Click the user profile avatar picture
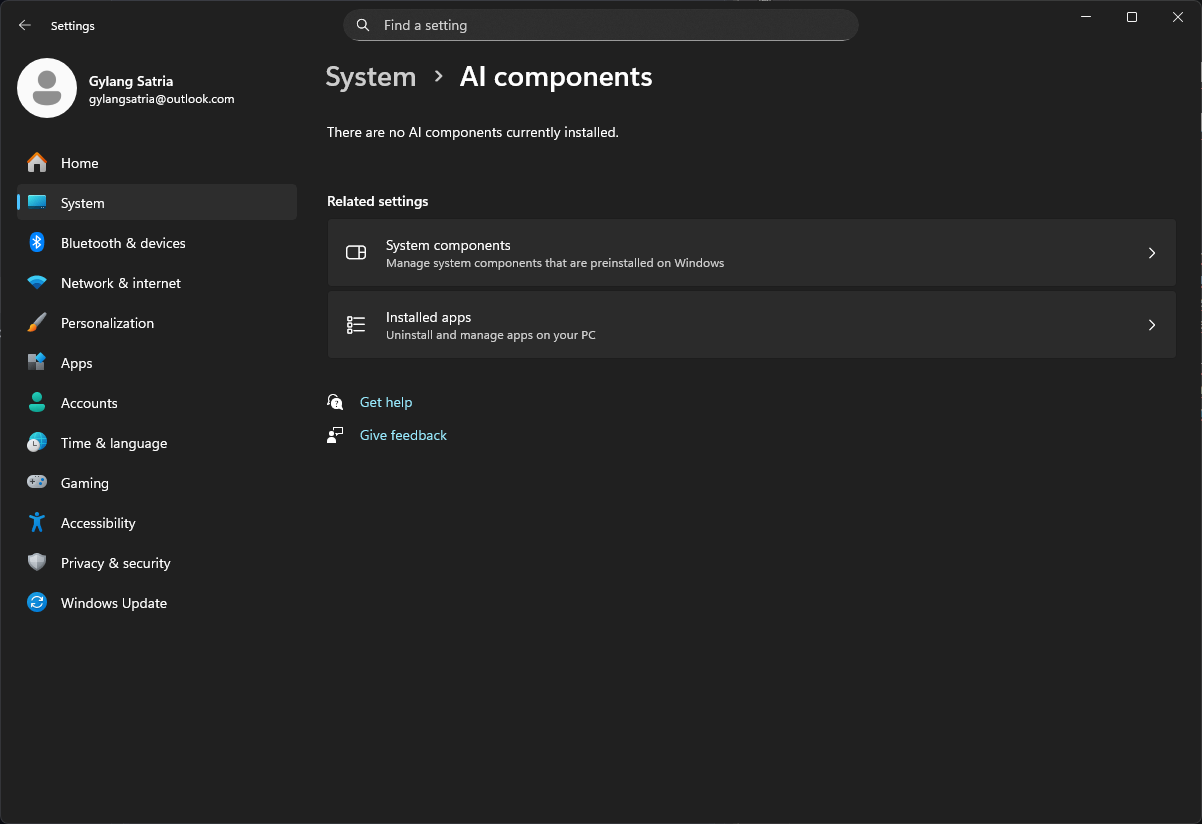Screen dimensions: 1202x824 (x=47, y=88)
